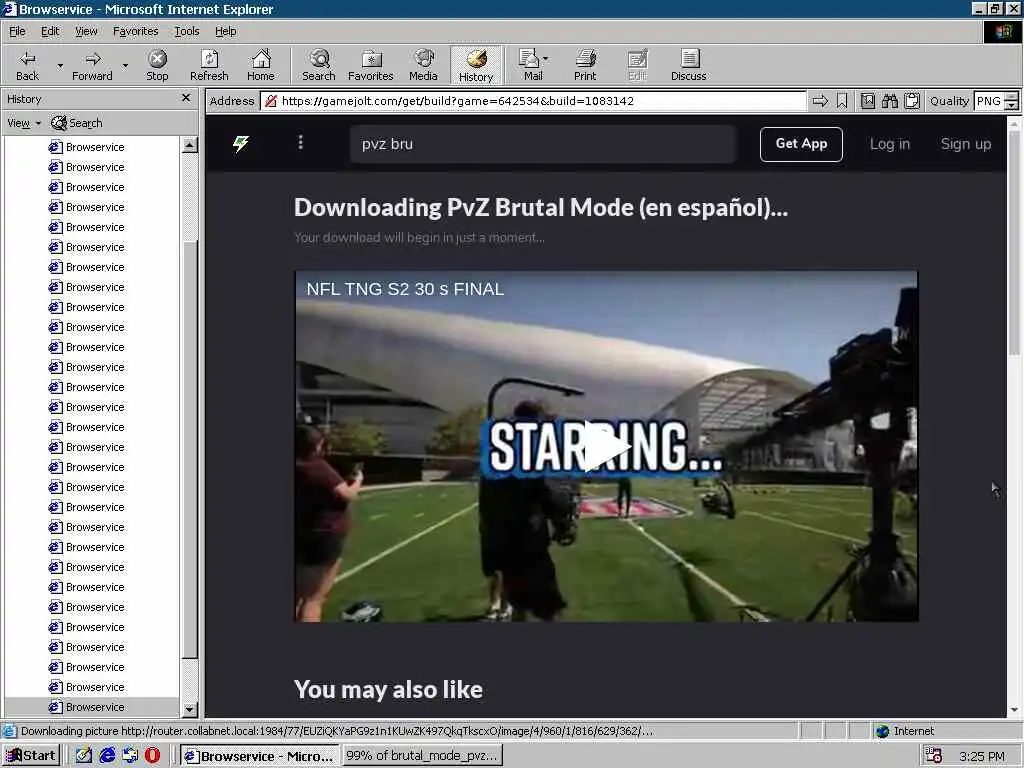The image size is (1024, 768).
Task: Open the View dropdown in History panel
Action: (24, 123)
